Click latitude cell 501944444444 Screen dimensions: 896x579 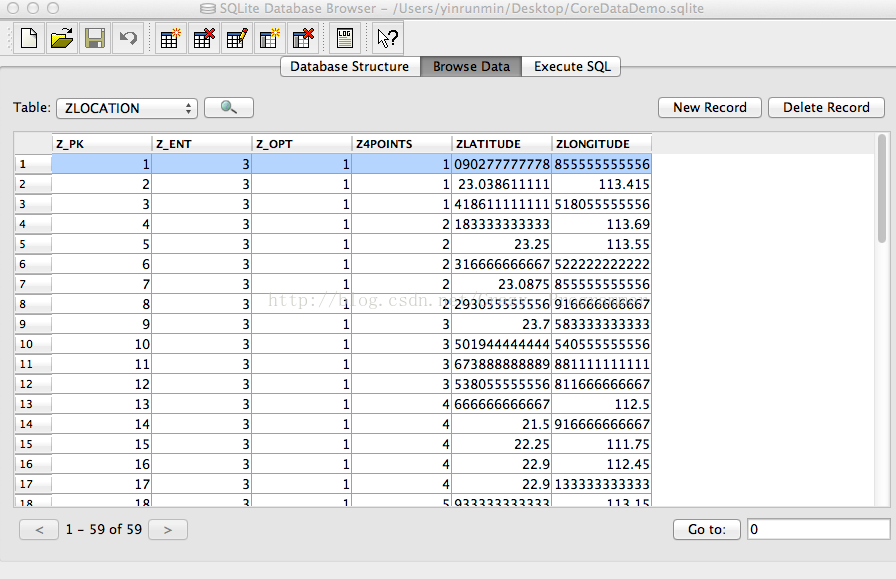click(x=502, y=344)
